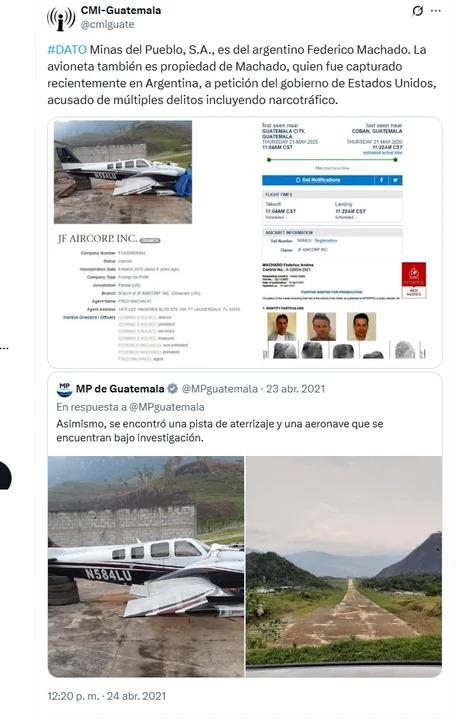Click the blue verified badge on MP de Guatemala

click(173, 389)
